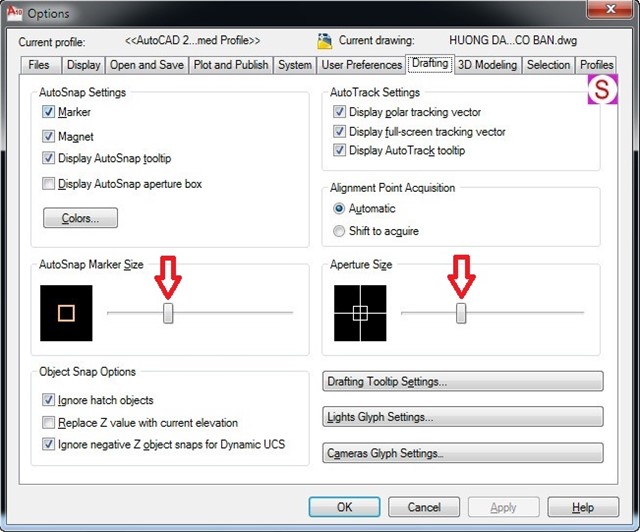The width and height of the screenshot is (640, 532).
Task: Click the HUONG DA...CO BAN.dwg drawing name
Action: (513, 40)
